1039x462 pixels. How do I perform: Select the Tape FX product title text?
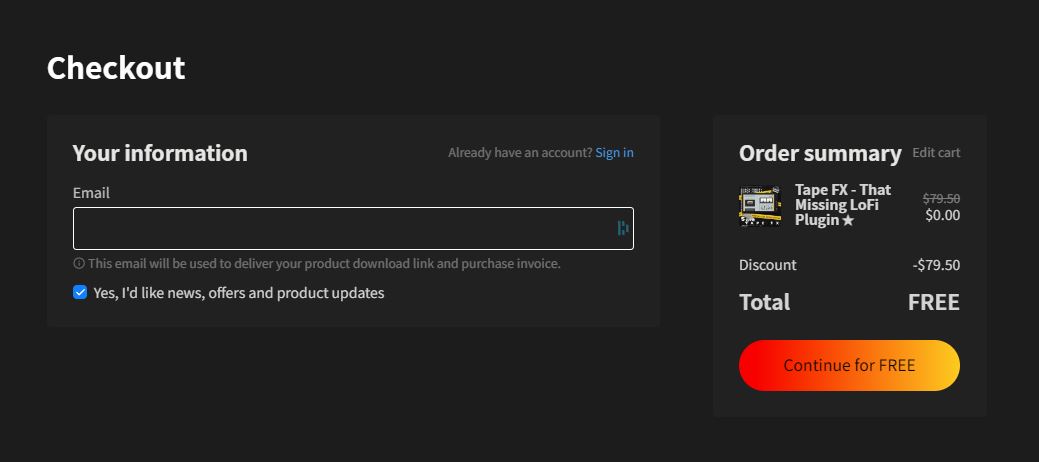[x=843, y=205]
